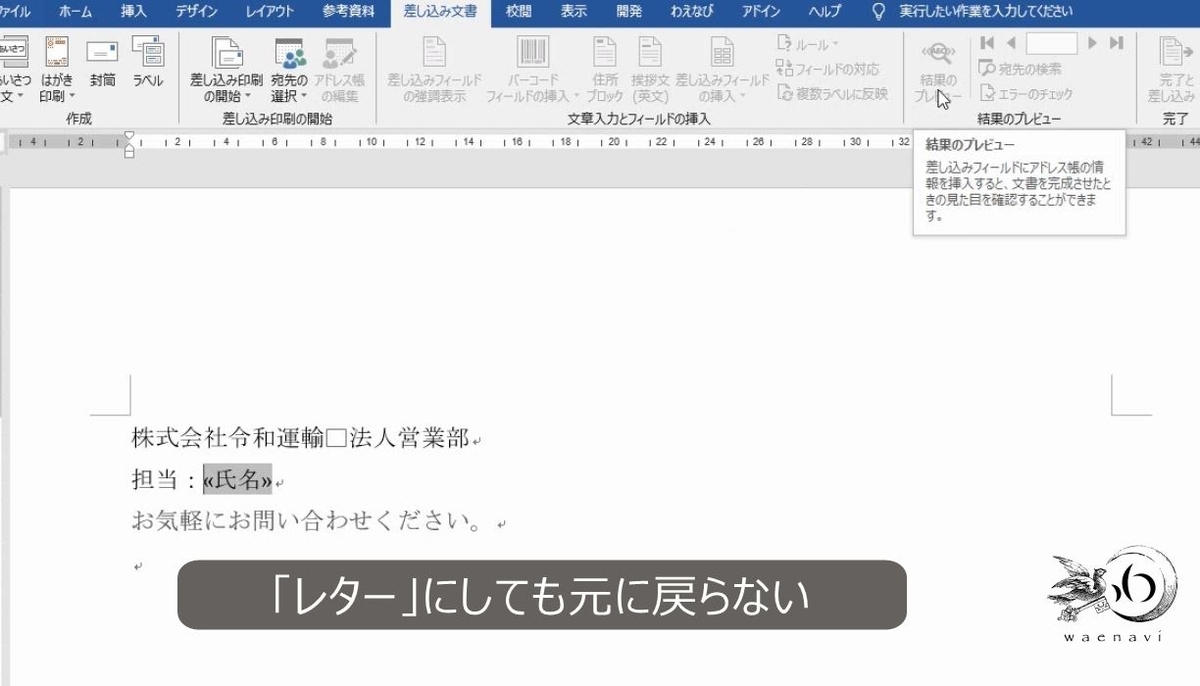Click フィールドの対応 button
This screenshot has height=686, width=1200.
pyautogui.click(x=829, y=69)
